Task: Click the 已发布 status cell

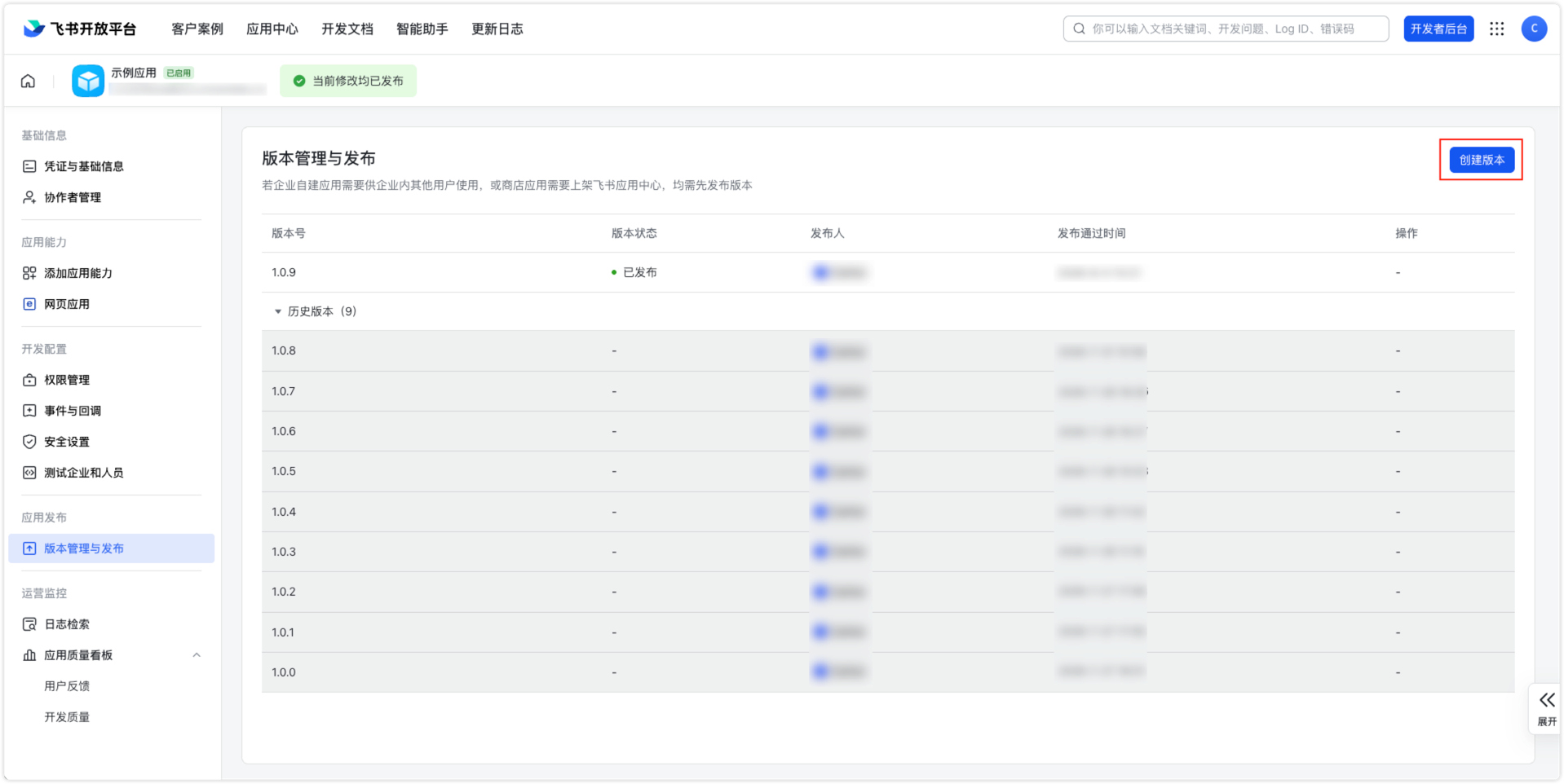Action: (634, 272)
